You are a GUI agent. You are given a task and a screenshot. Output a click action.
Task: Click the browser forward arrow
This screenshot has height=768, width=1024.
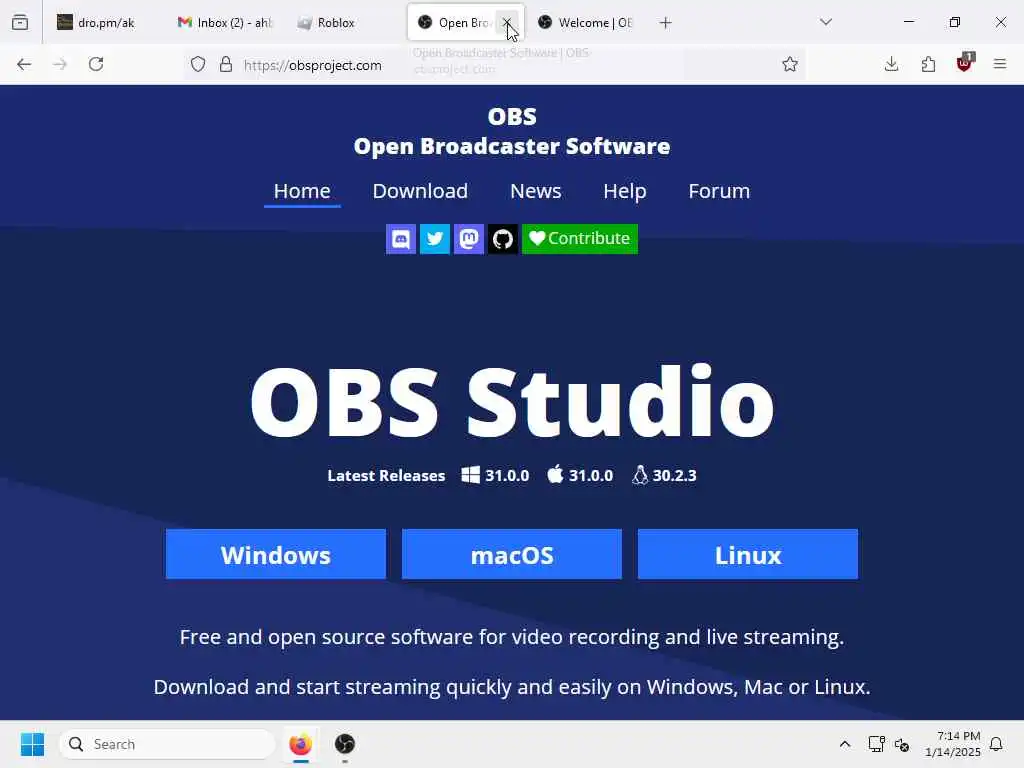(60, 64)
